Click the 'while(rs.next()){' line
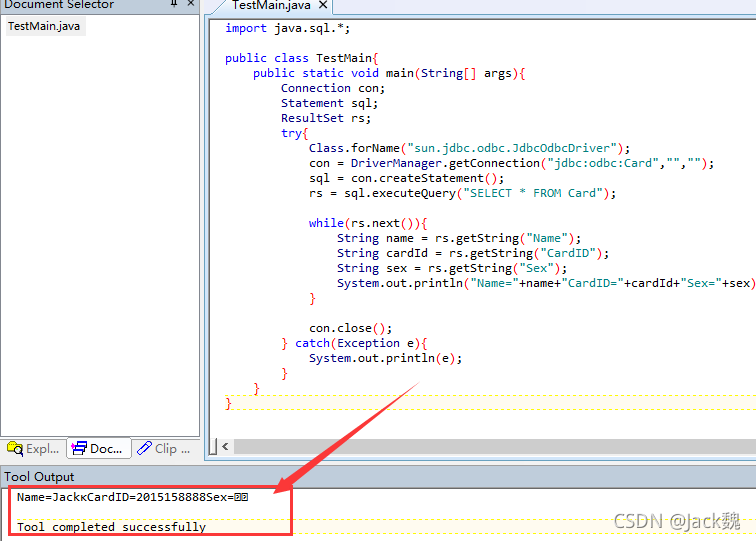The width and height of the screenshot is (756, 541). pyautogui.click(x=368, y=223)
